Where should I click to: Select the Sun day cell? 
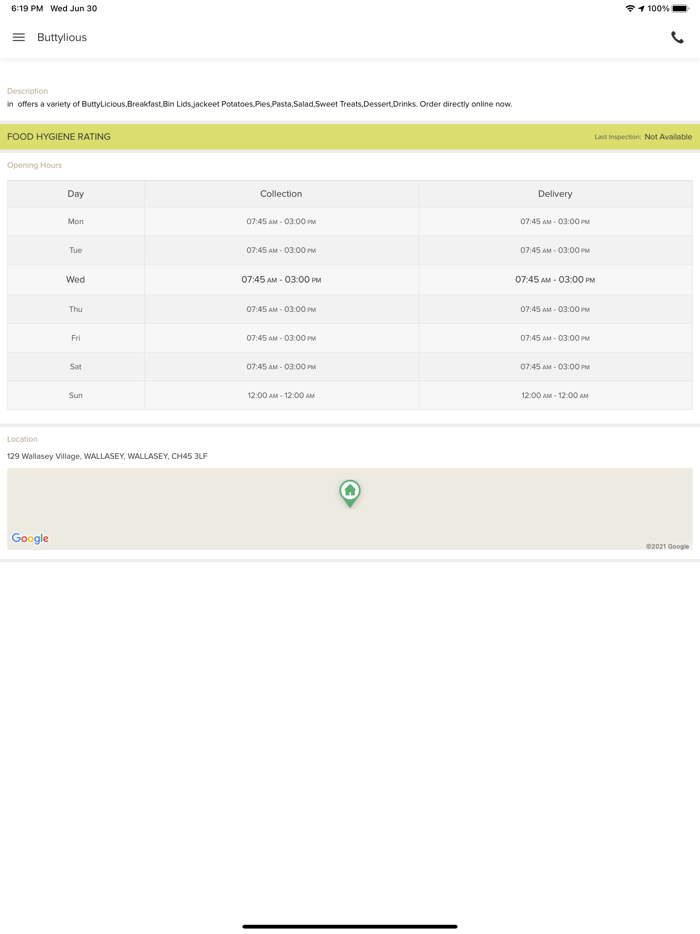point(76,395)
